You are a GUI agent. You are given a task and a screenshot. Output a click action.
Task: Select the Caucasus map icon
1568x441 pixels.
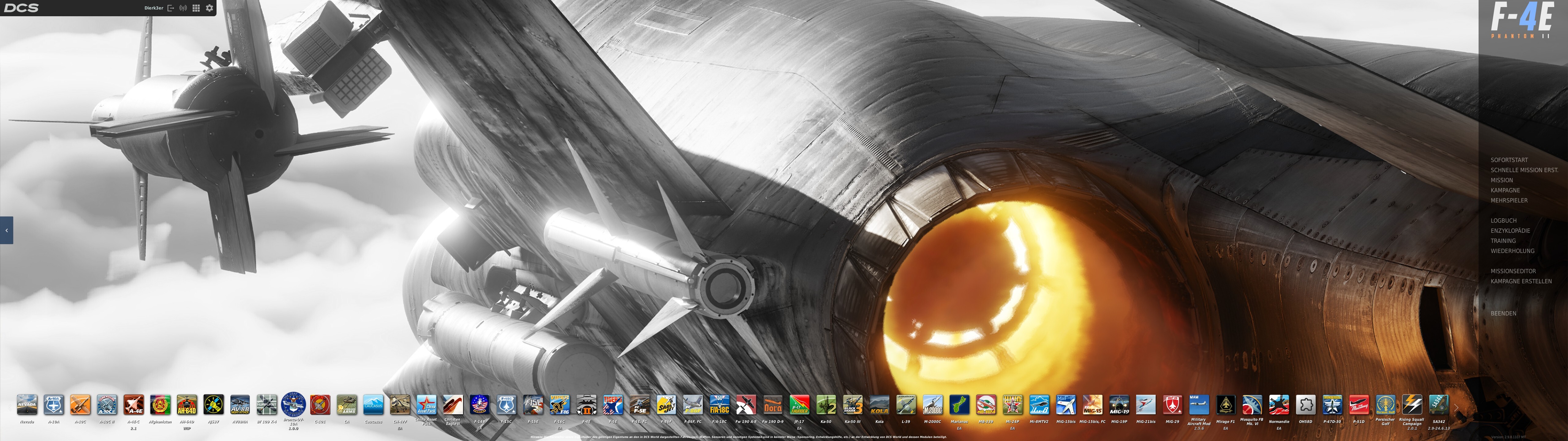coord(373,405)
